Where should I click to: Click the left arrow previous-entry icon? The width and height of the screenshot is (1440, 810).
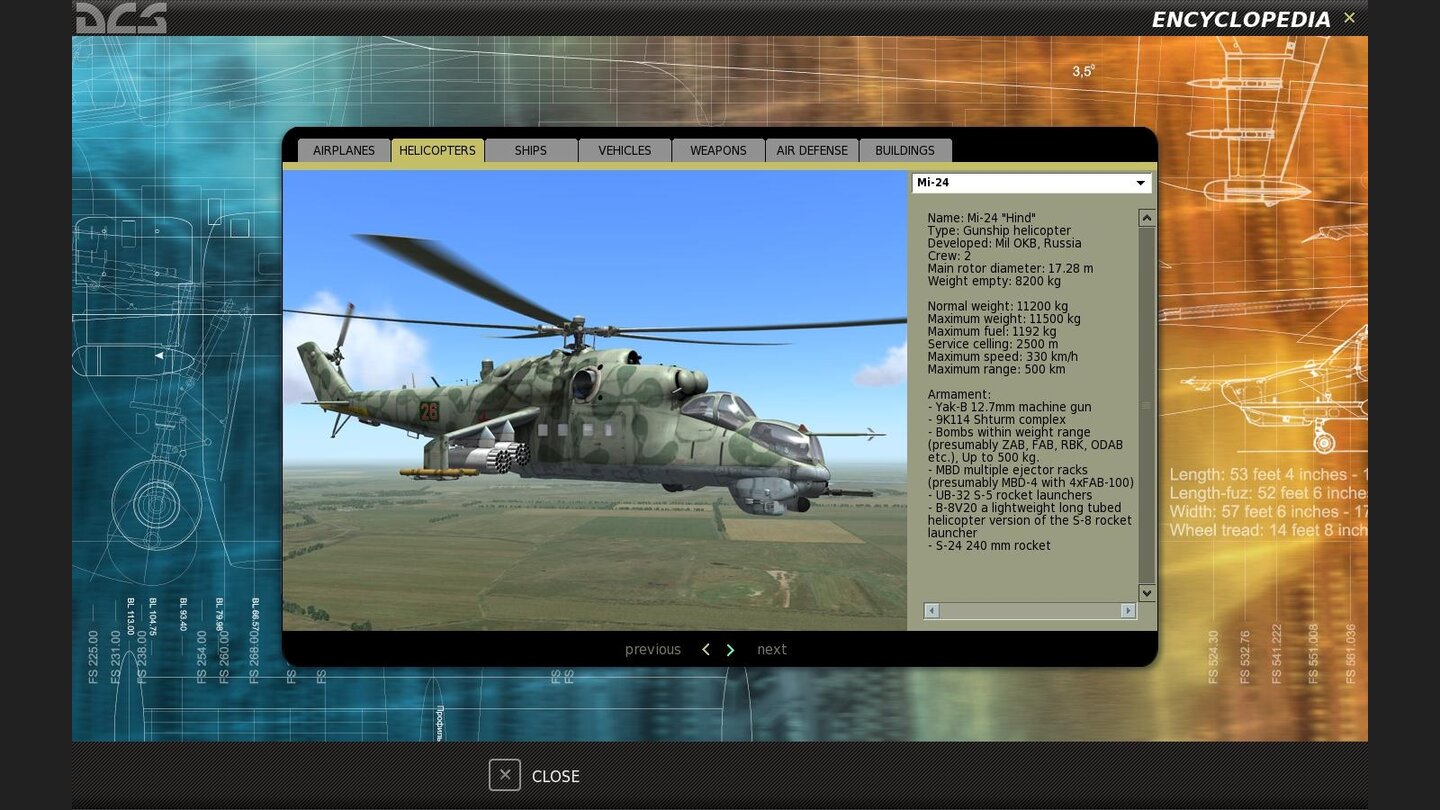pyautogui.click(x=706, y=650)
